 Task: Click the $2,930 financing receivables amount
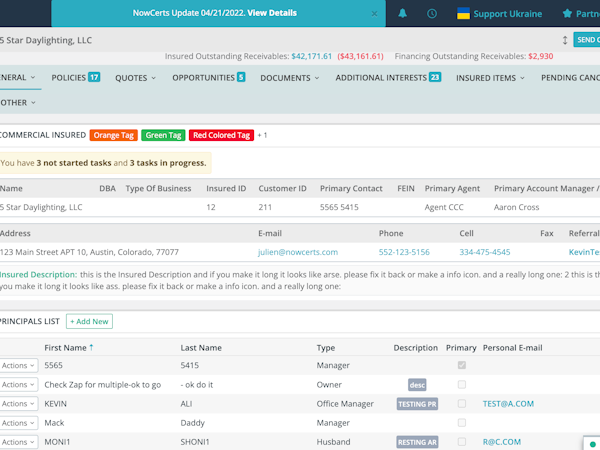click(541, 56)
